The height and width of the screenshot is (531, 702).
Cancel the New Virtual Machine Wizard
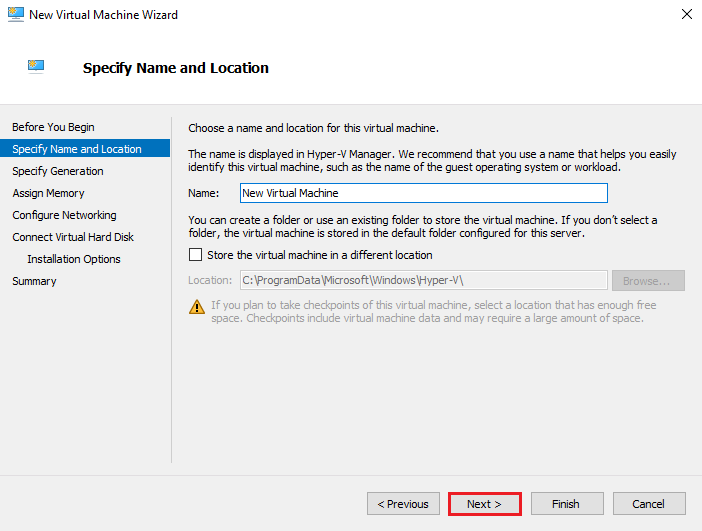pos(649,504)
